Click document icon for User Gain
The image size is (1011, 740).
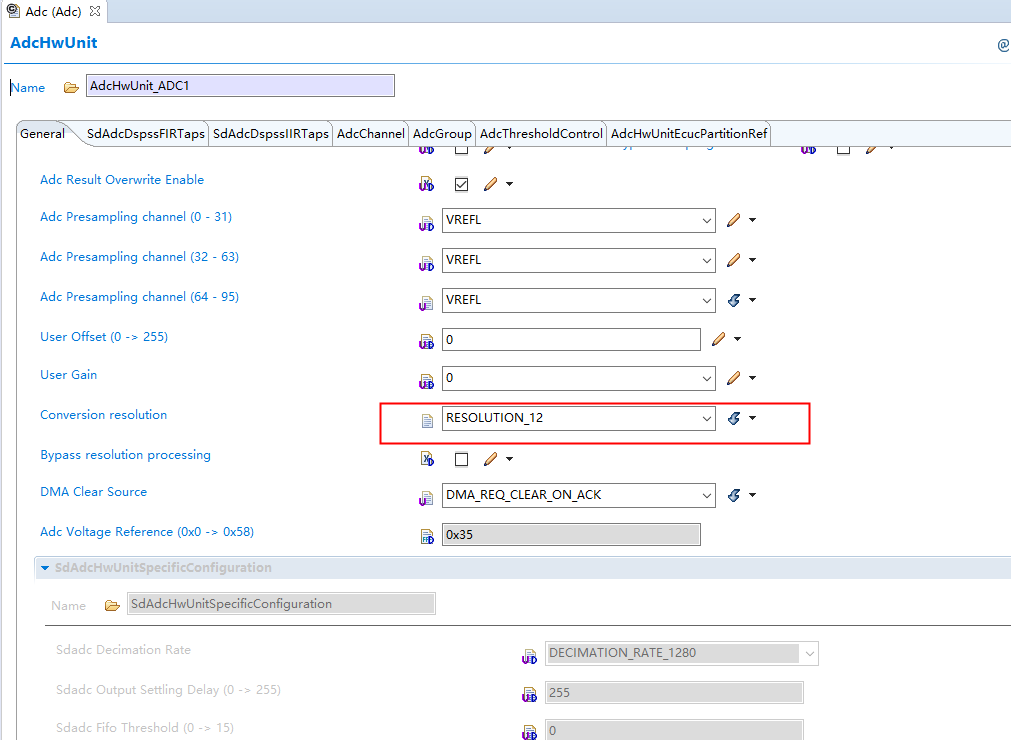pos(426,382)
